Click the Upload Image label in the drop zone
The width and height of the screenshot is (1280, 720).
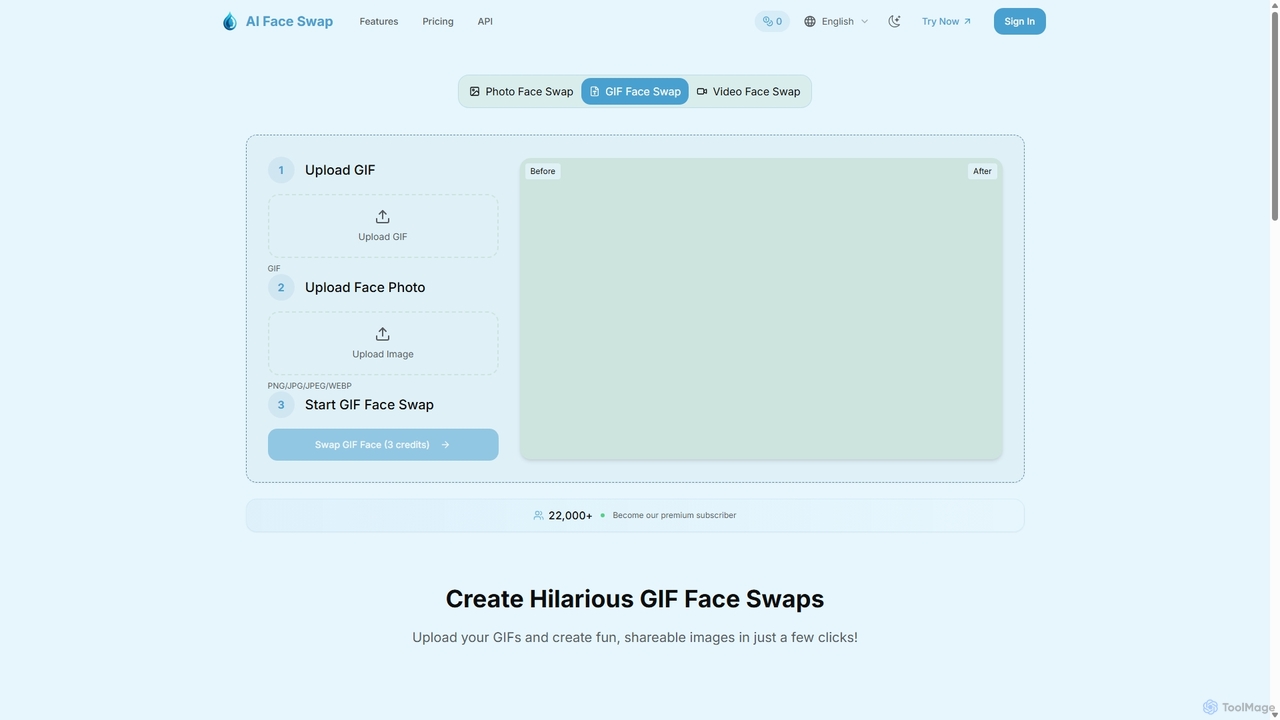[x=383, y=354]
